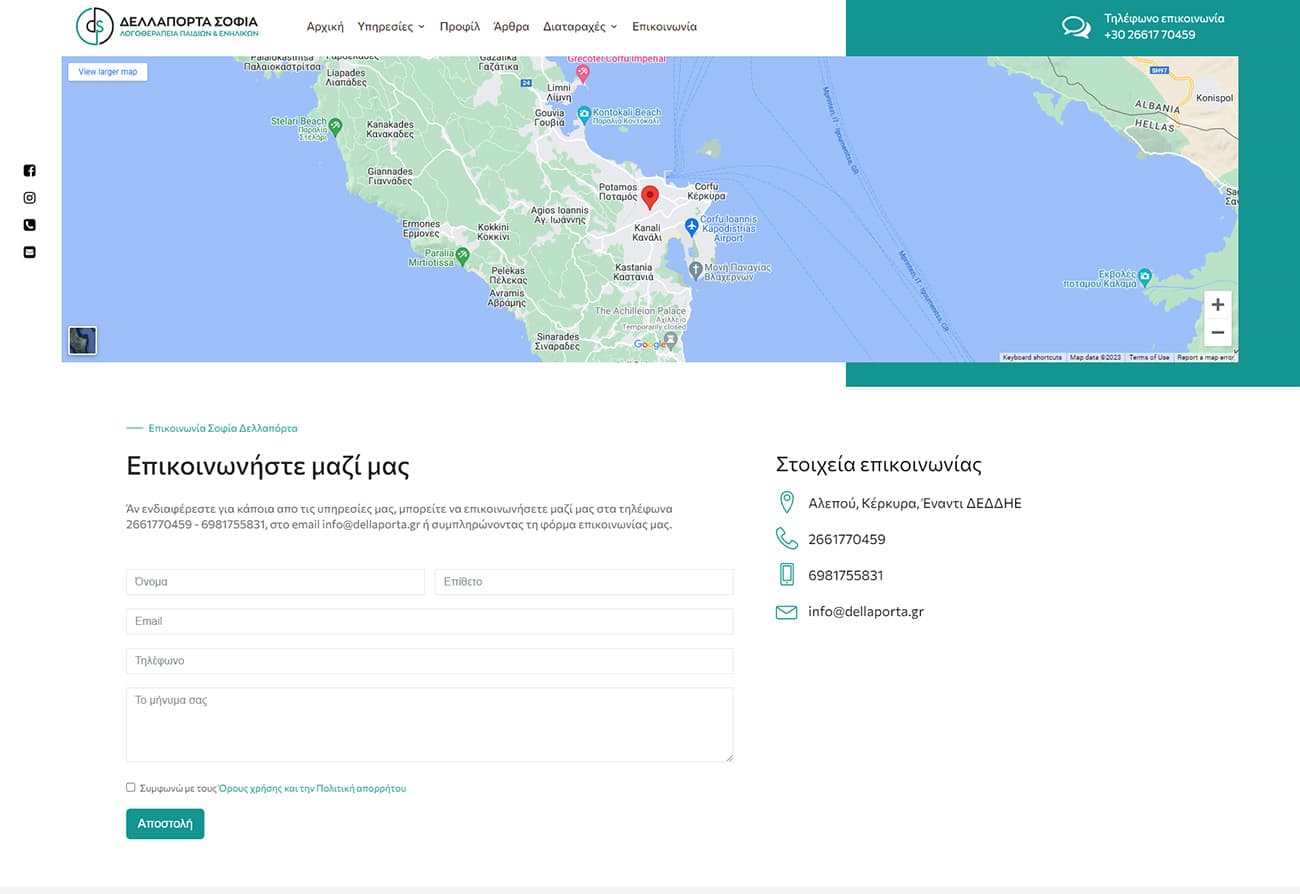The width and height of the screenshot is (1300, 894).
Task: Expand the Διαταραχές dropdown menu
Action: pyautogui.click(x=580, y=27)
